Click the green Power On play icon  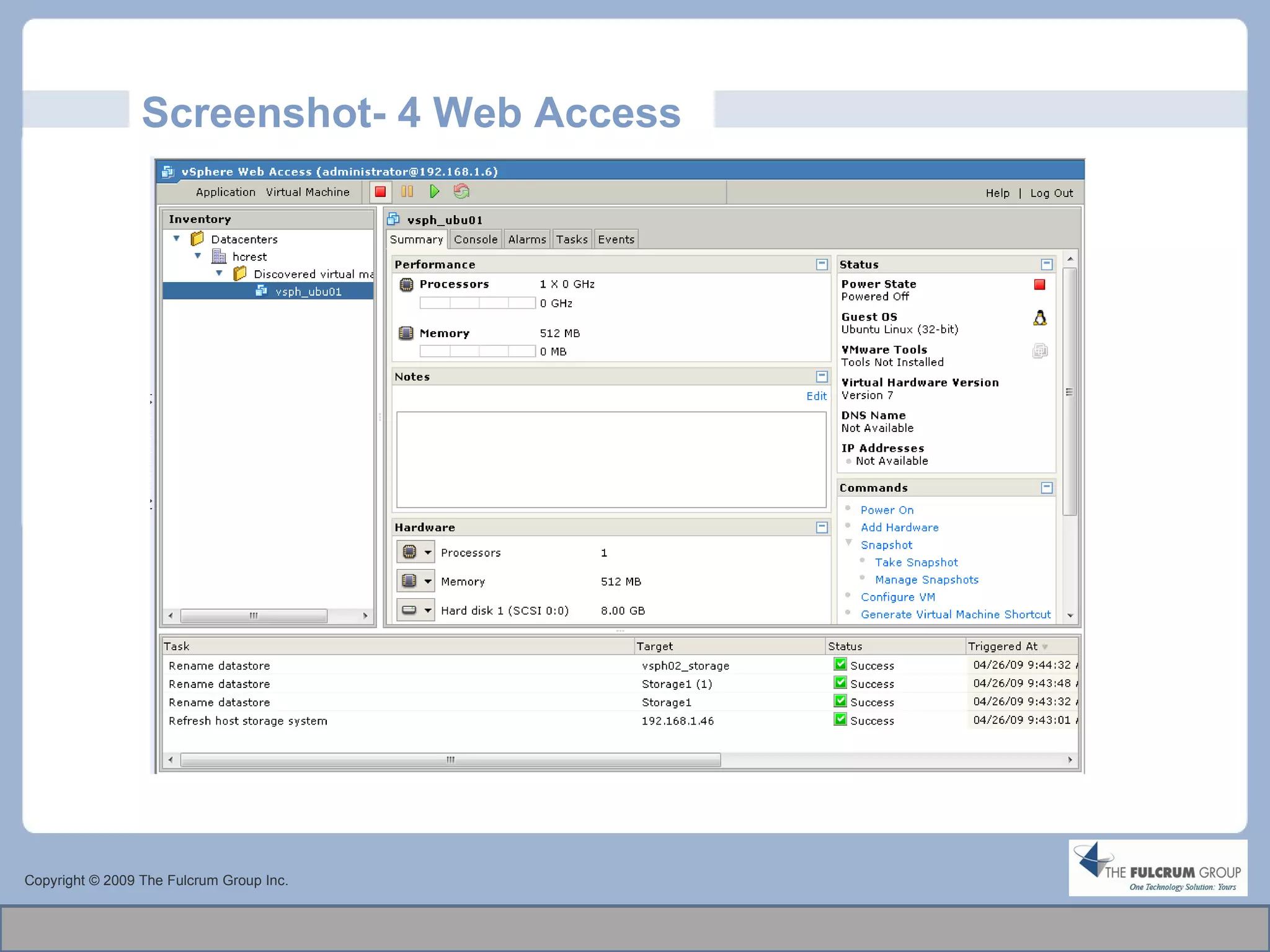point(434,192)
